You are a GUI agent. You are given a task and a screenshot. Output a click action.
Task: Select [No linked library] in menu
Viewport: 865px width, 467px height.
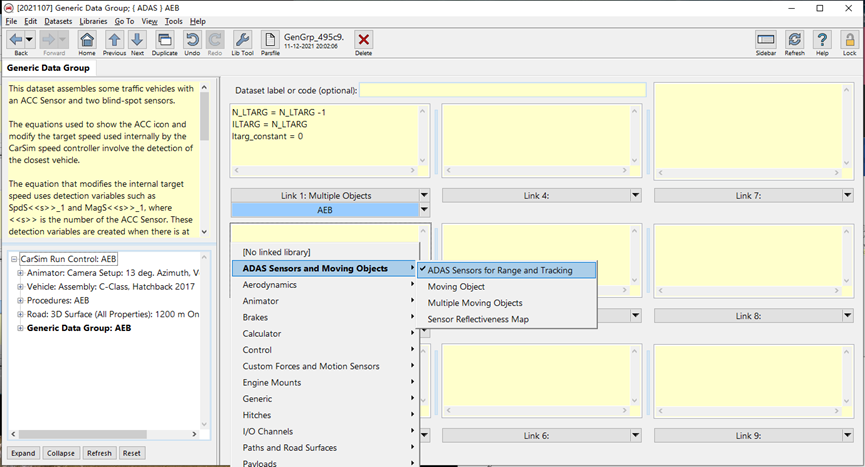coord(325,252)
